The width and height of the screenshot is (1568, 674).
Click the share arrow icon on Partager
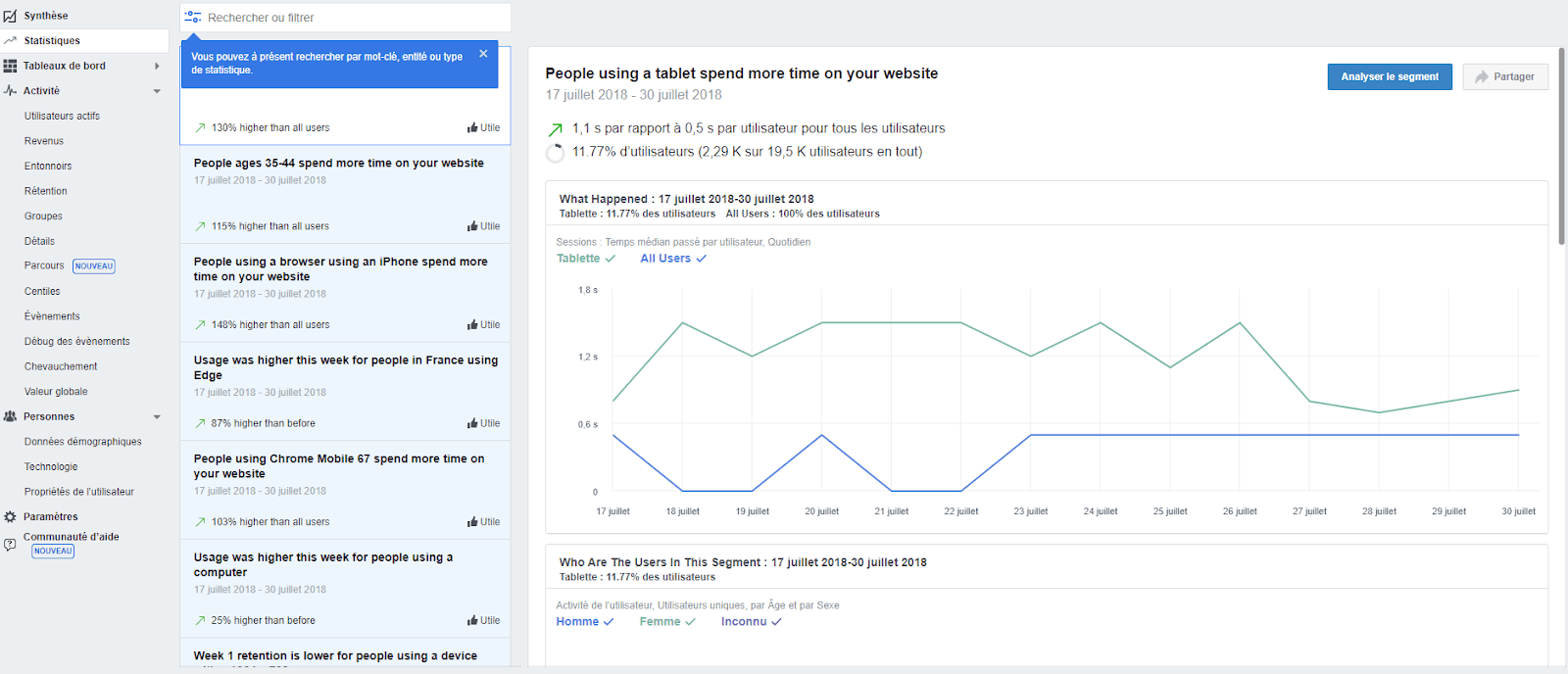[1482, 76]
